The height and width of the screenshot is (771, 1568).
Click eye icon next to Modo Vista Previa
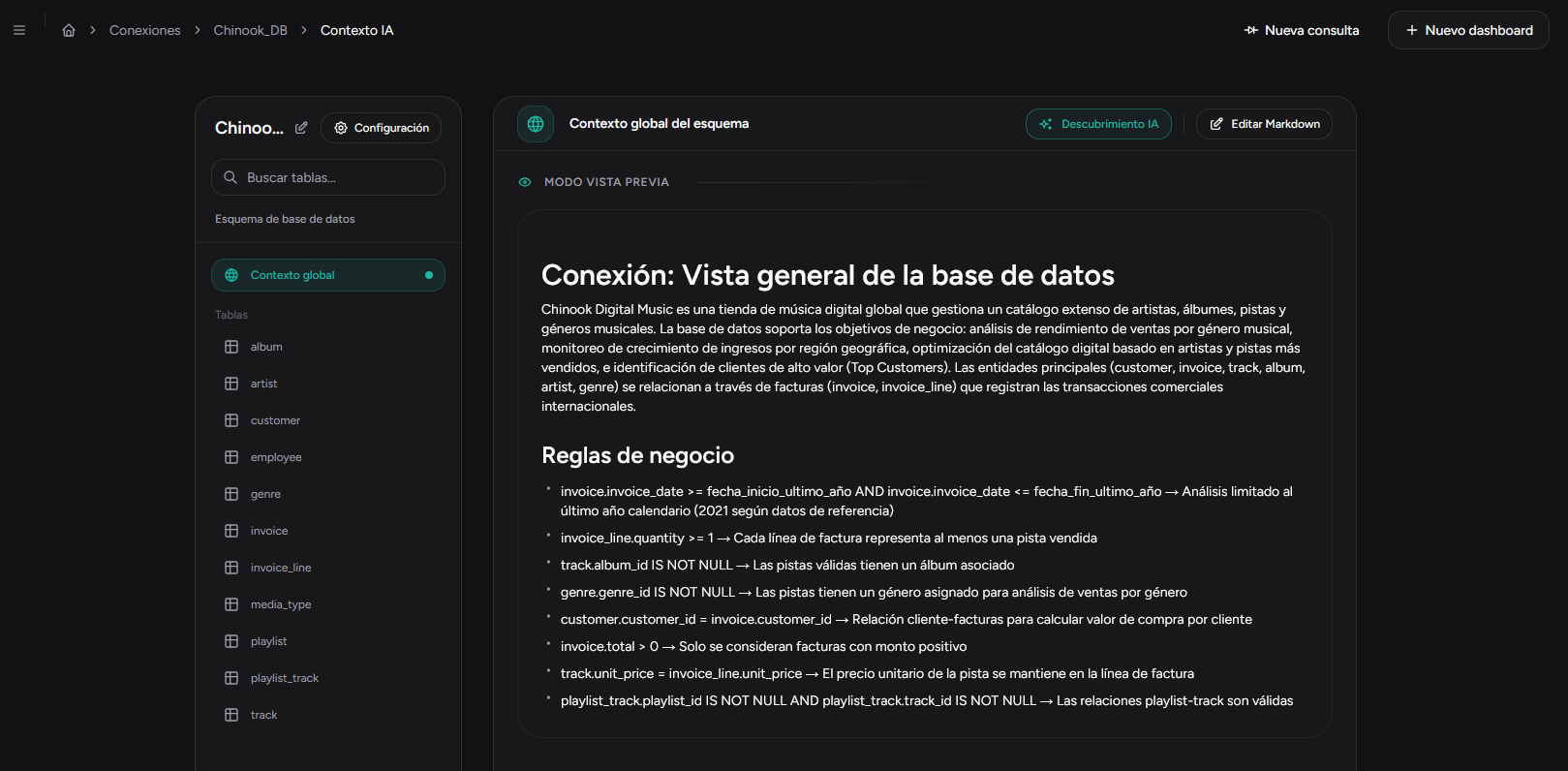click(x=525, y=182)
